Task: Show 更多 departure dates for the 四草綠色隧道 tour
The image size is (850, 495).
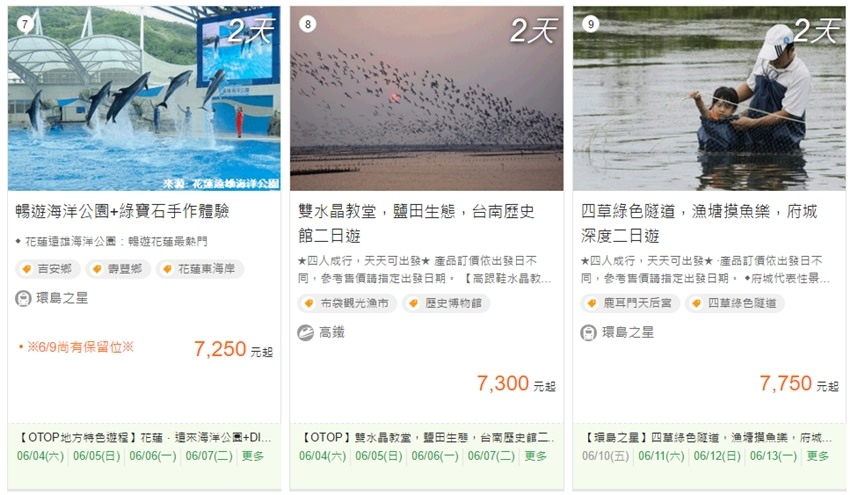Action: pos(818,456)
